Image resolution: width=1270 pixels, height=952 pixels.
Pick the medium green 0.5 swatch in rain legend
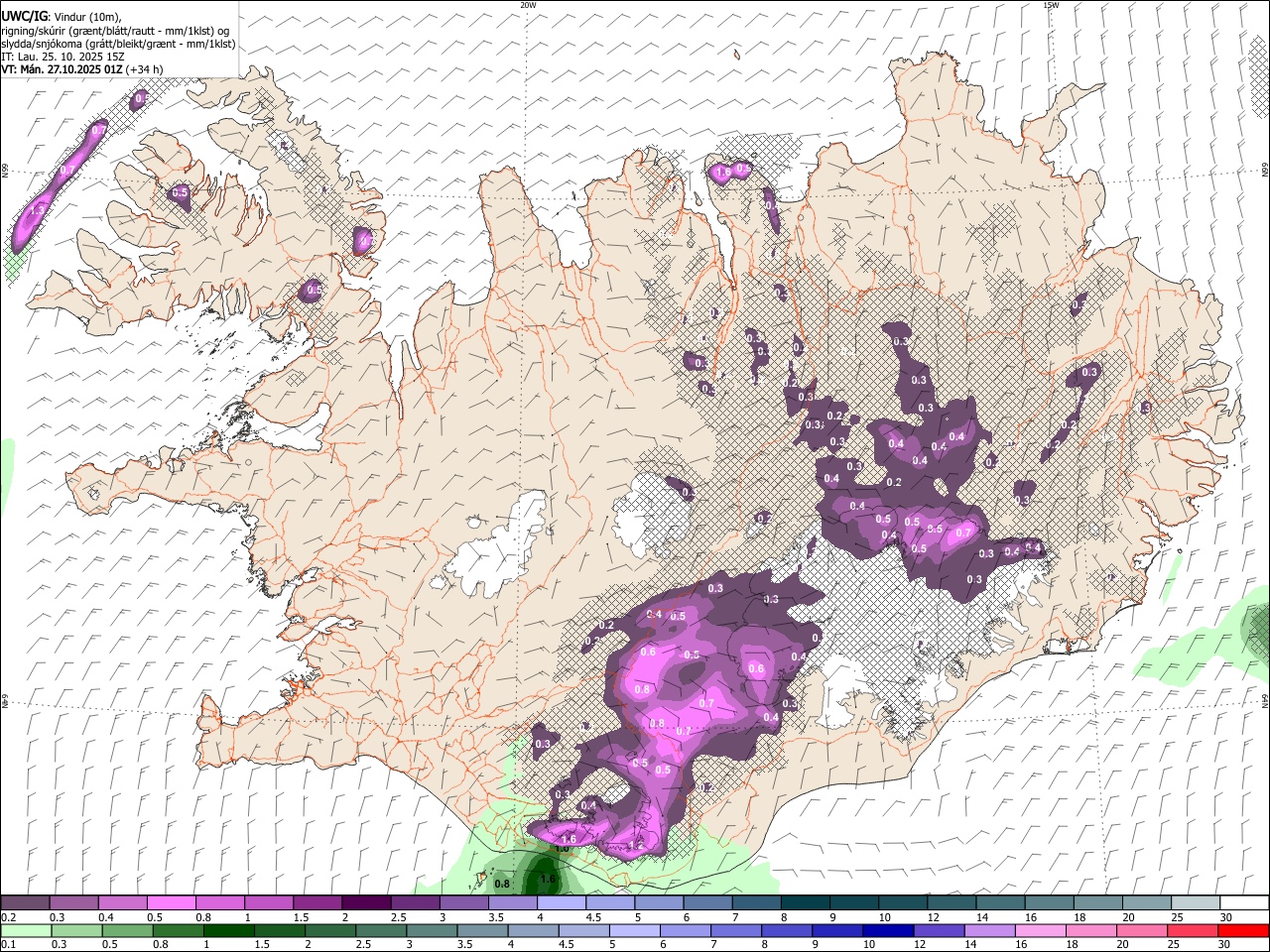click(127, 930)
